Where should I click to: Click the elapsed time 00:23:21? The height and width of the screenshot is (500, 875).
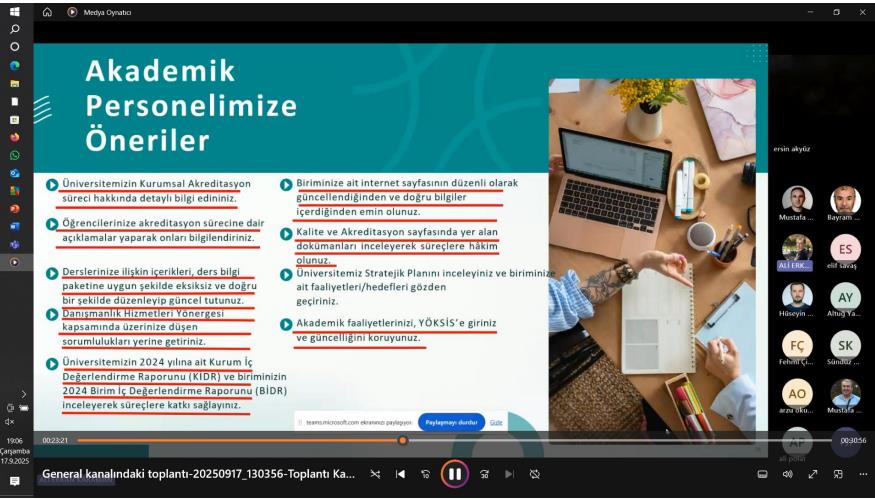[x=55, y=440]
